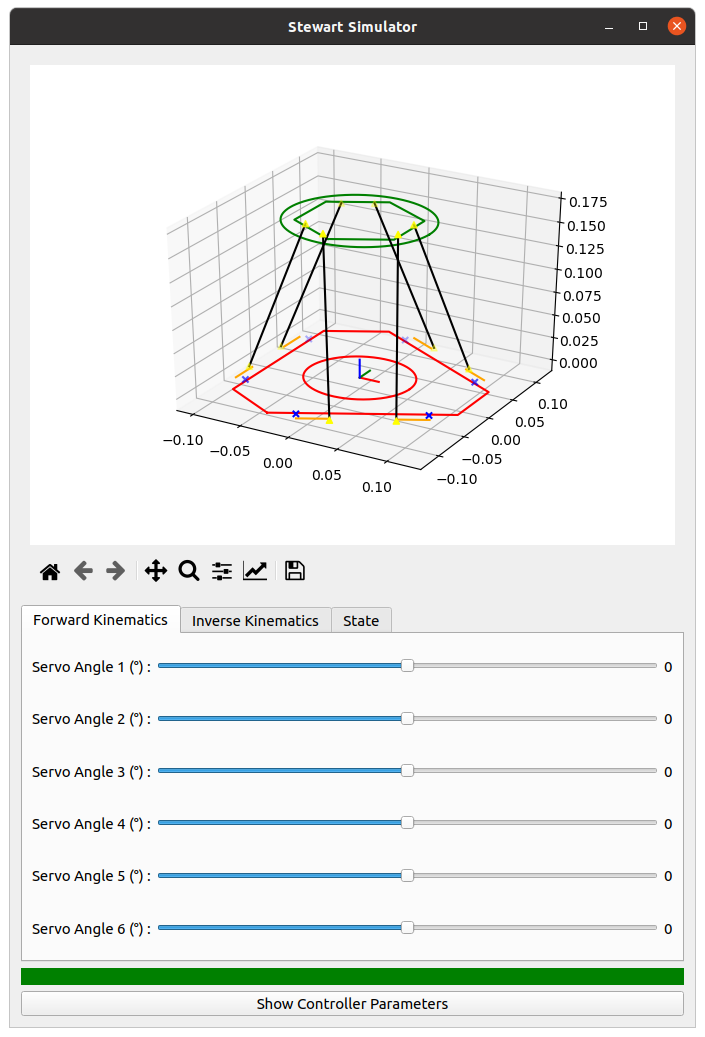Go forward to next plot view
Image resolution: width=705 pixels, height=1037 pixels.
(x=116, y=571)
